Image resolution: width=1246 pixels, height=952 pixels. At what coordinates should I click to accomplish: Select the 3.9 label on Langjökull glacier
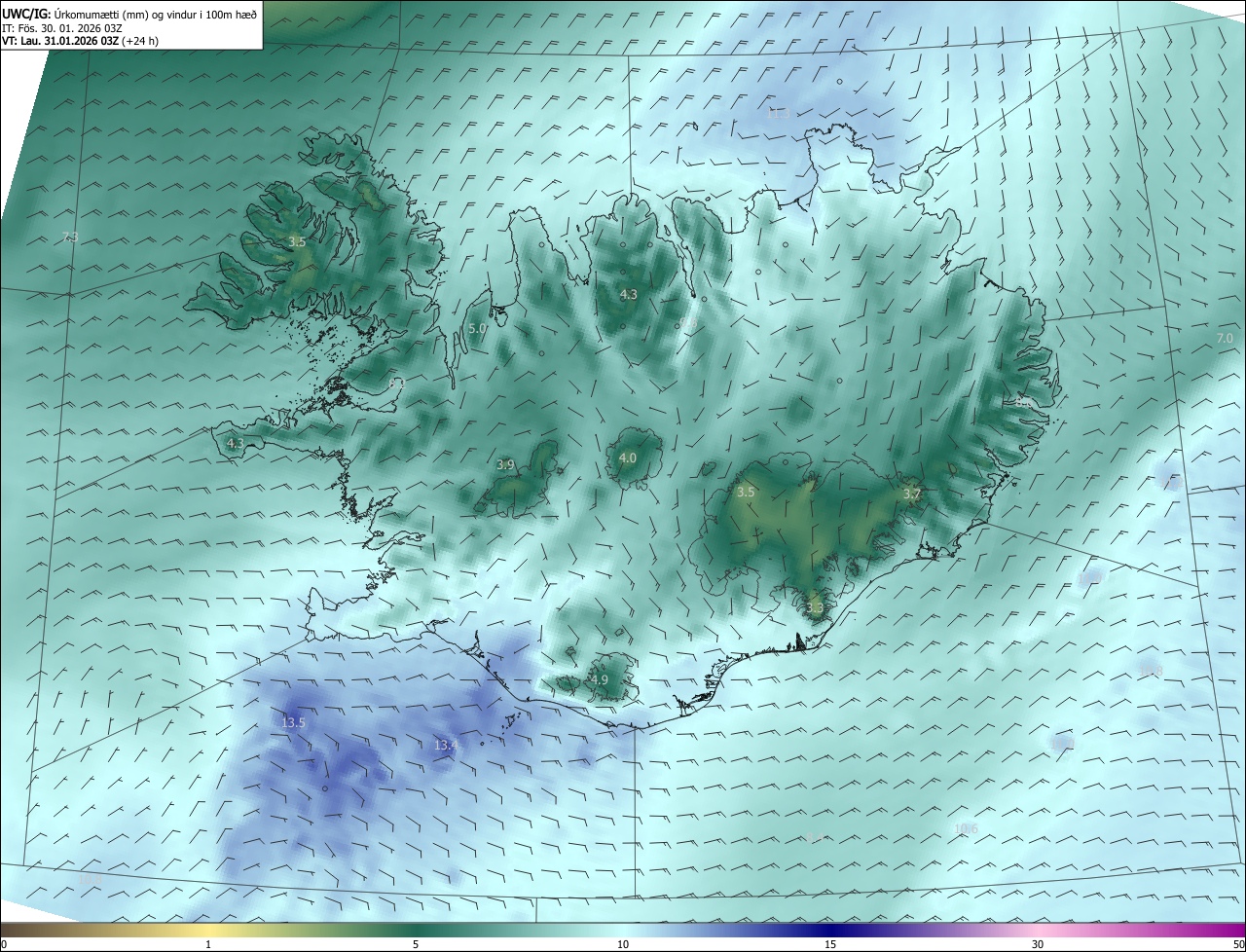[x=505, y=465]
